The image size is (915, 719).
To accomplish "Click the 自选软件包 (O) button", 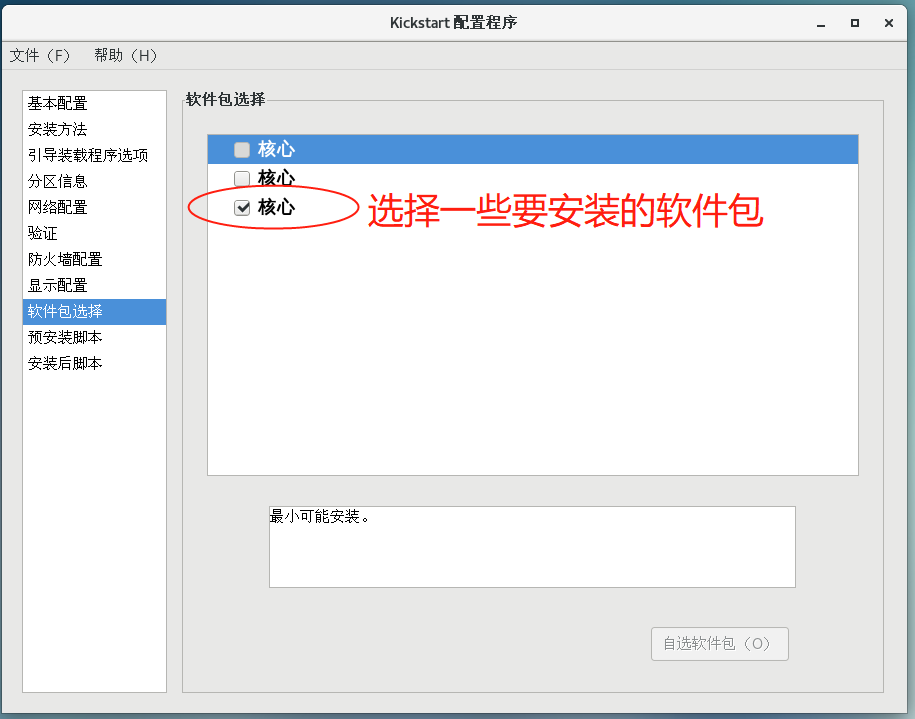I will [720, 644].
